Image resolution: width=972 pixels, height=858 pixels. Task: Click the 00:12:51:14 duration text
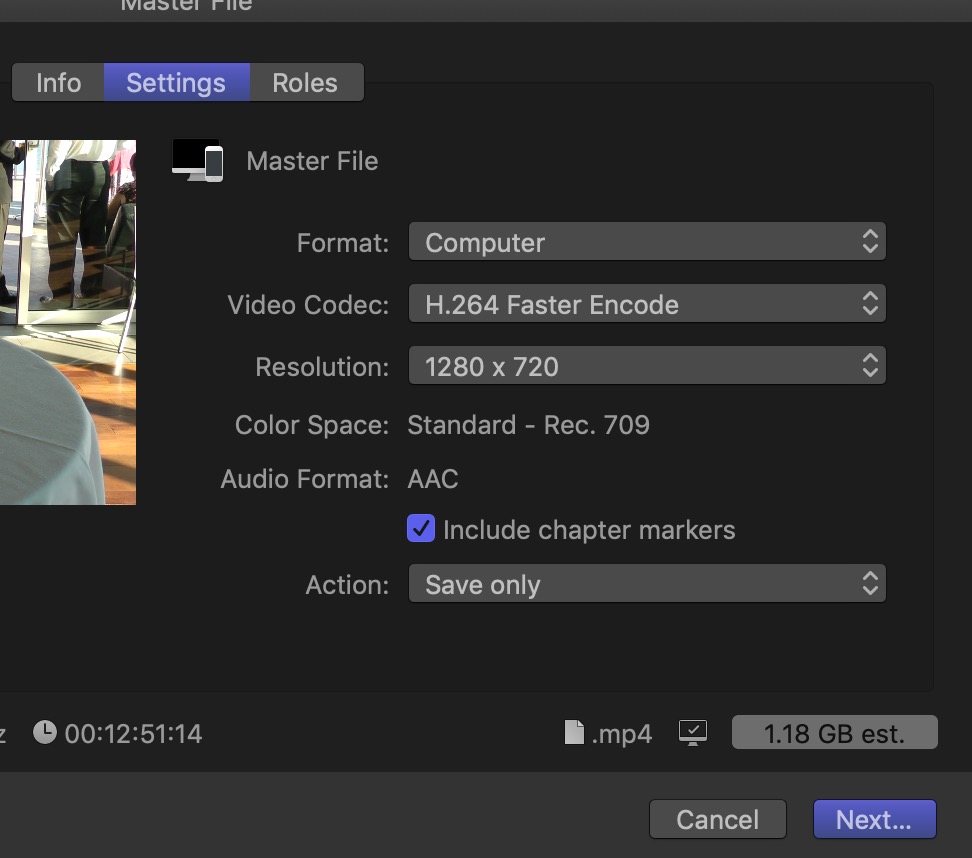pyautogui.click(x=133, y=734)
